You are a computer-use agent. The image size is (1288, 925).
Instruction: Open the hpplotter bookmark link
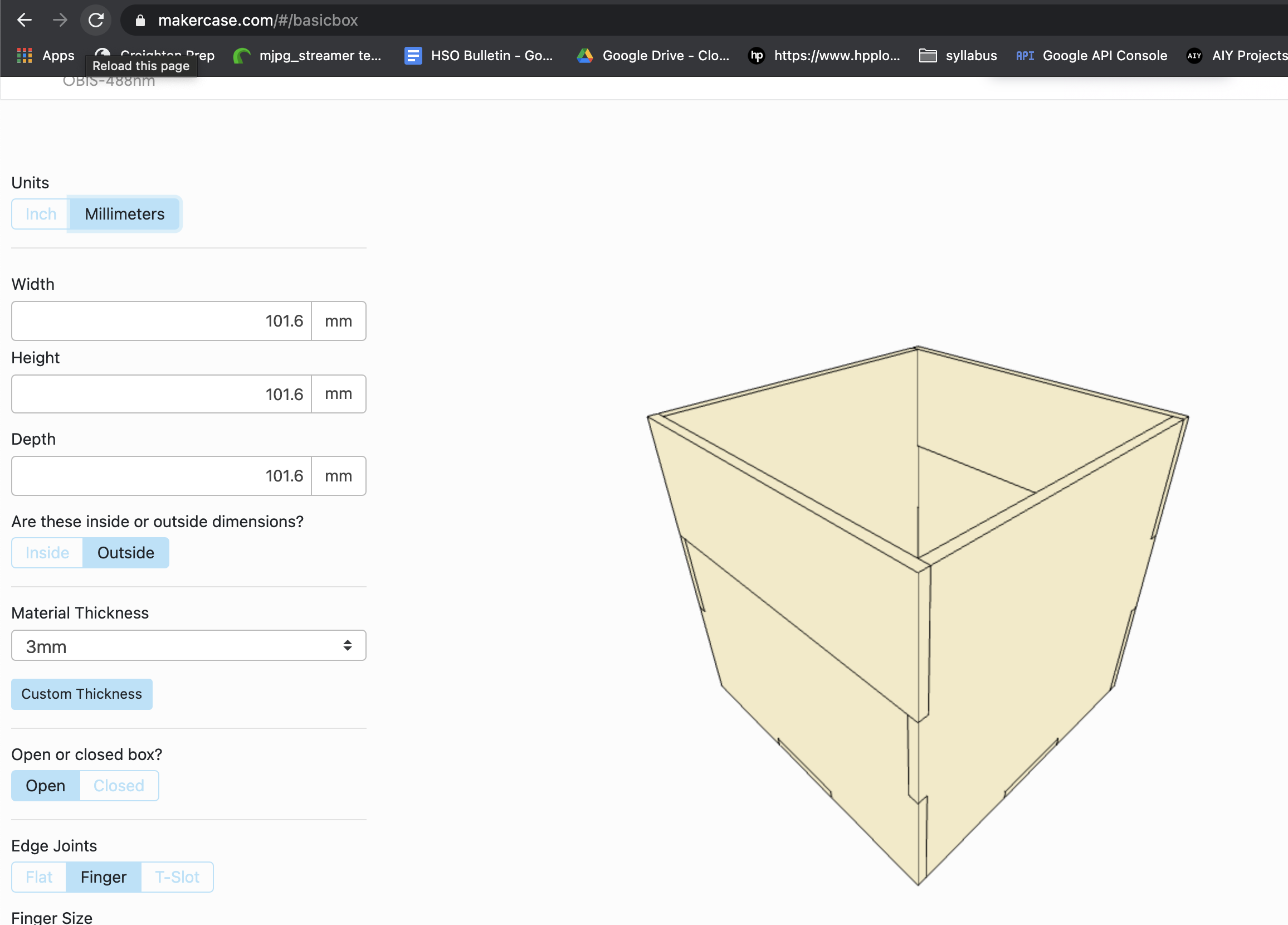point(823,55)
